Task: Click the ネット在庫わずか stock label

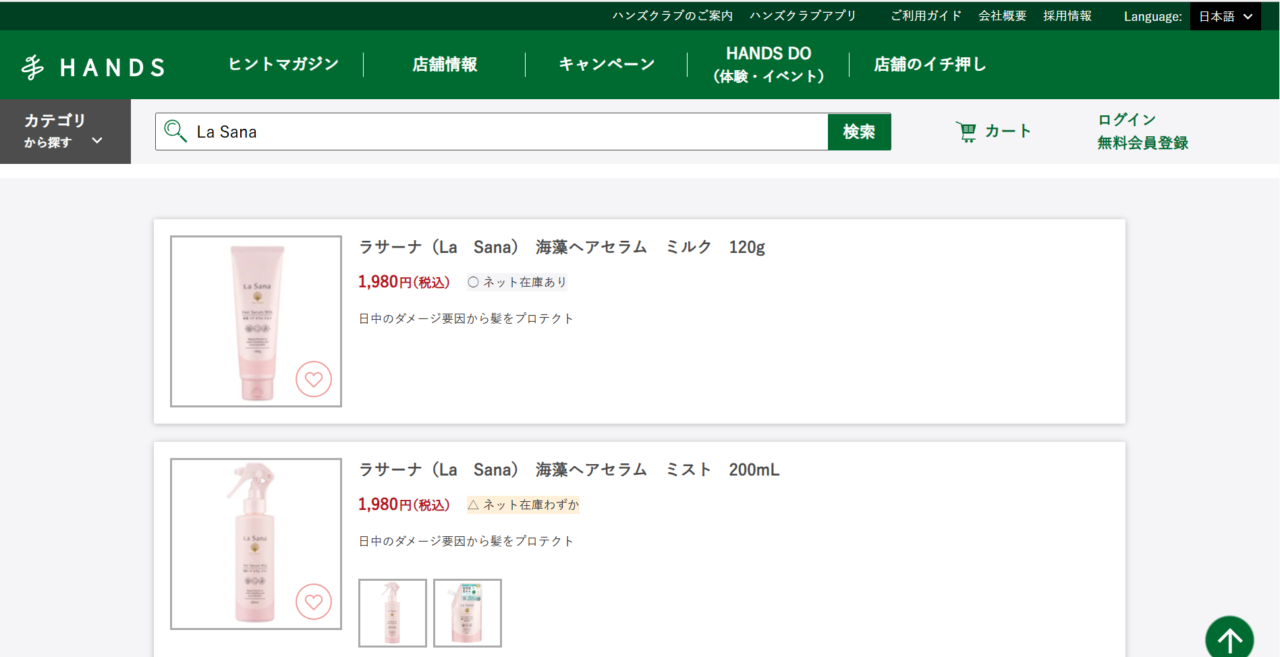Action: (x=523, y=505)
